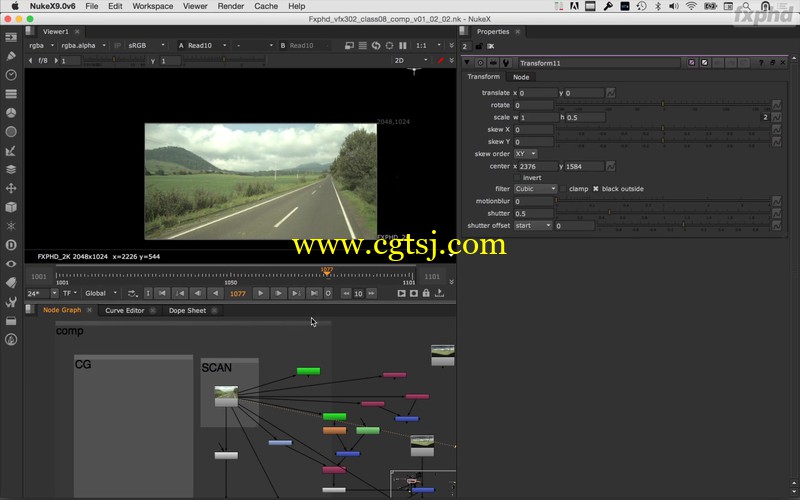Uncheck the black outside checkbox

(595, 189)
